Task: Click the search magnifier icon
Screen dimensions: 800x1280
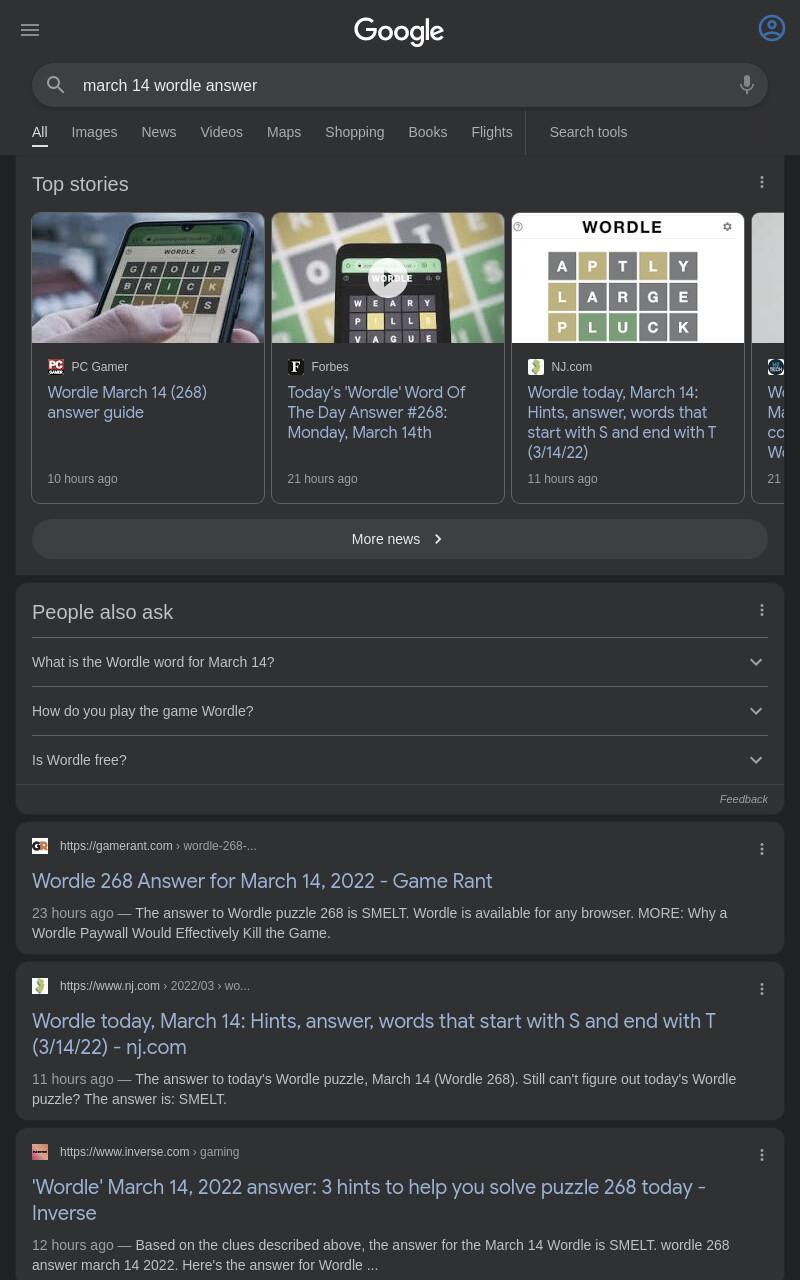Action: (x=56, y=85)
